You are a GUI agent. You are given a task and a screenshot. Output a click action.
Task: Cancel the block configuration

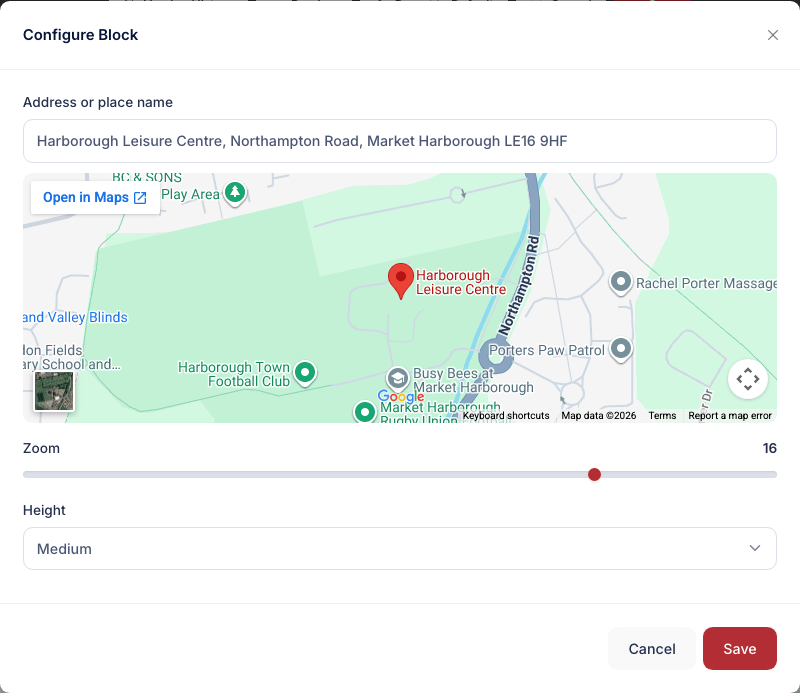652,649
